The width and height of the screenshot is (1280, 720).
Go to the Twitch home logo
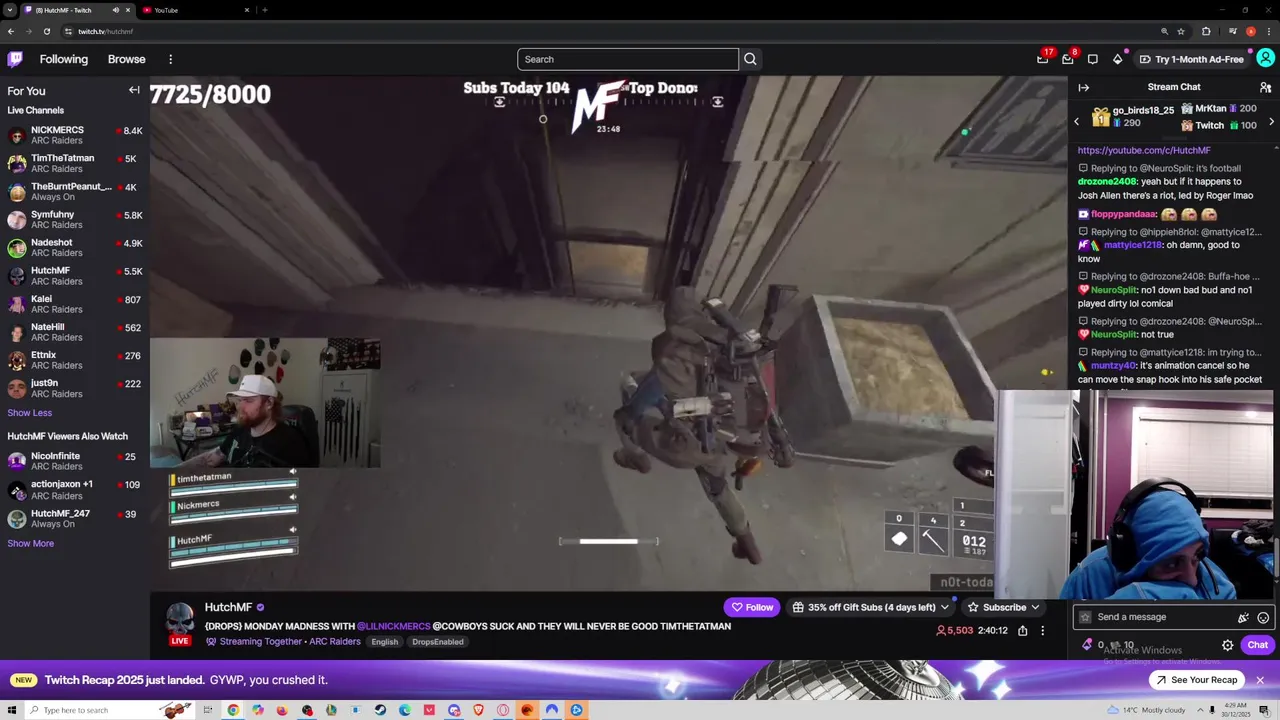coord(15,59)
